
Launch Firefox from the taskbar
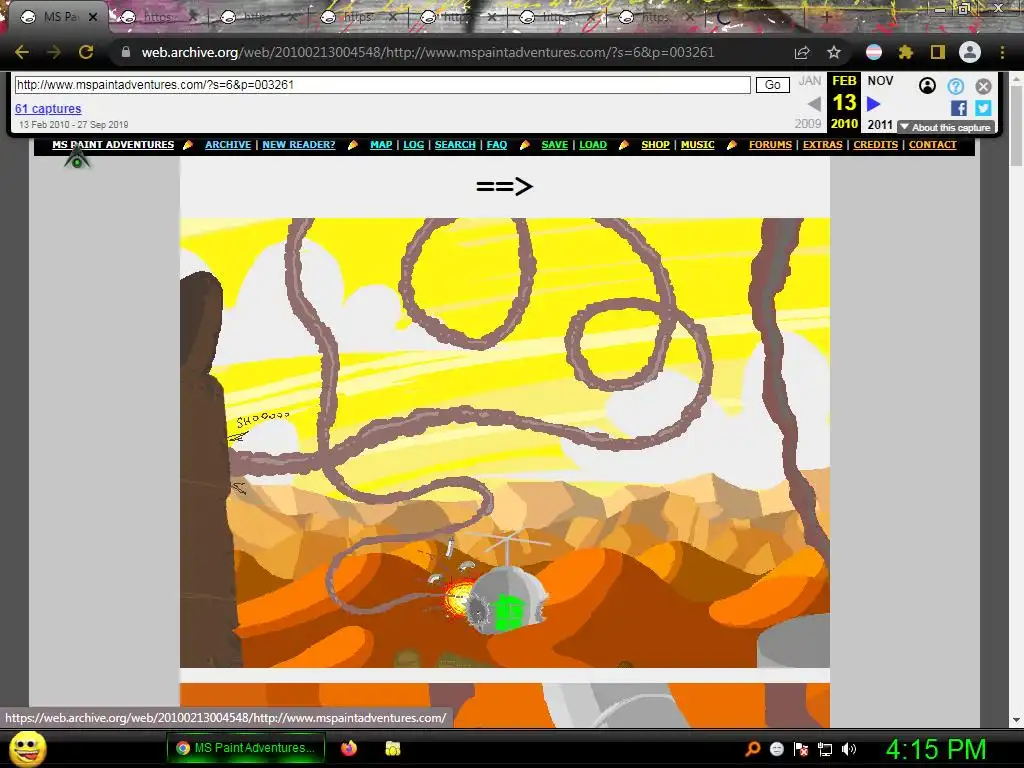[349, 748]
